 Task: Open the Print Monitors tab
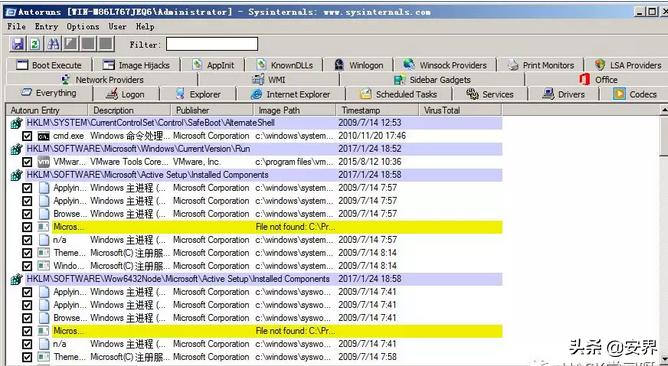540,65
